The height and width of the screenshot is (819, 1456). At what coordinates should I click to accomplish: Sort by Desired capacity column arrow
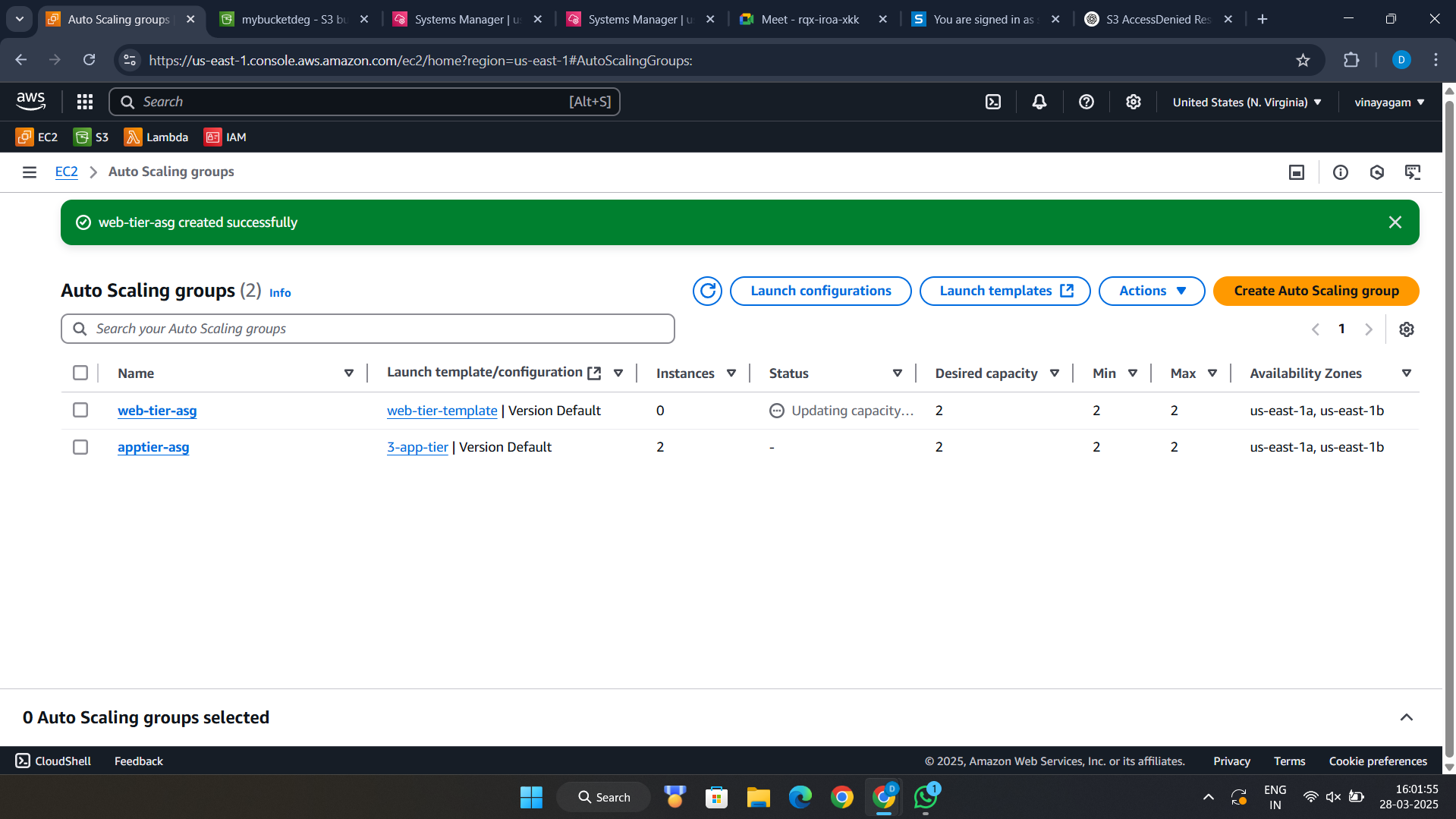(1055, 373)
